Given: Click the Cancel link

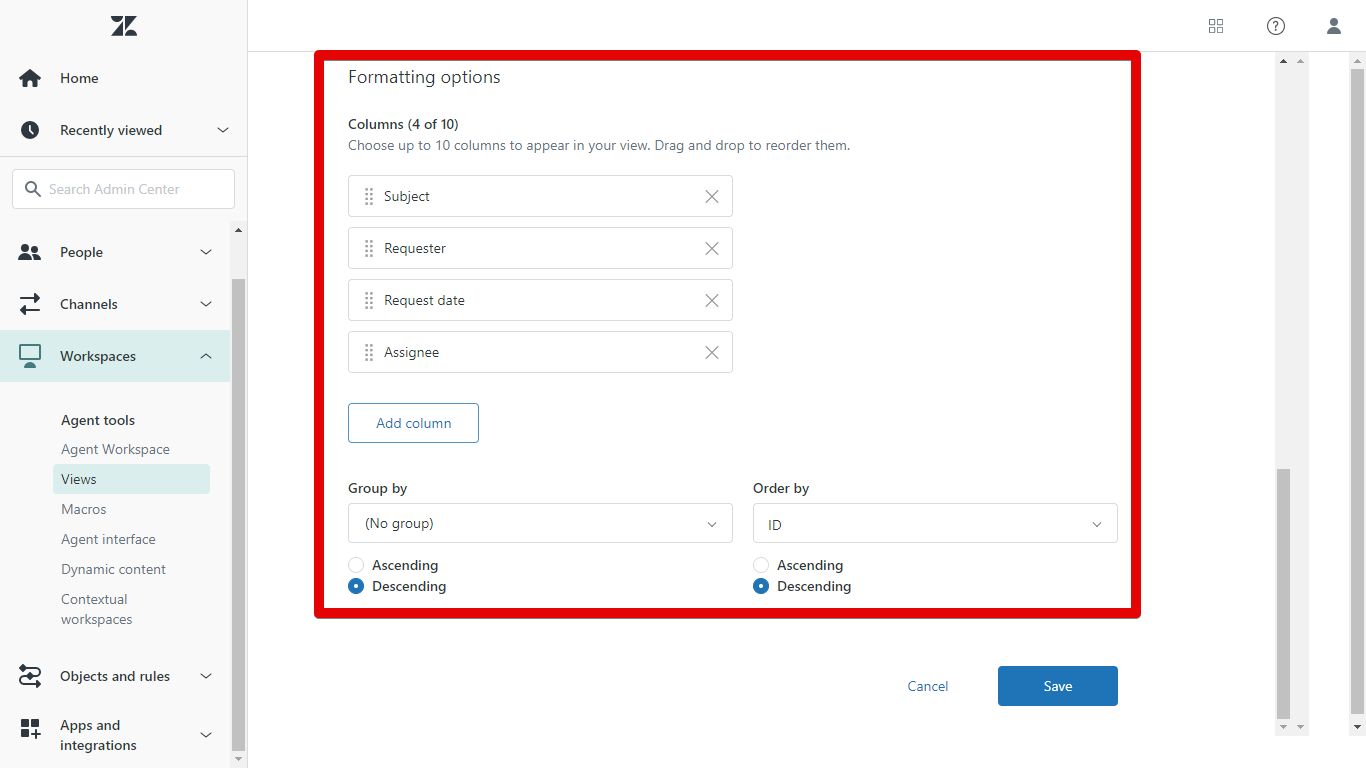Looking at the screenshot, I should (928, 686).
